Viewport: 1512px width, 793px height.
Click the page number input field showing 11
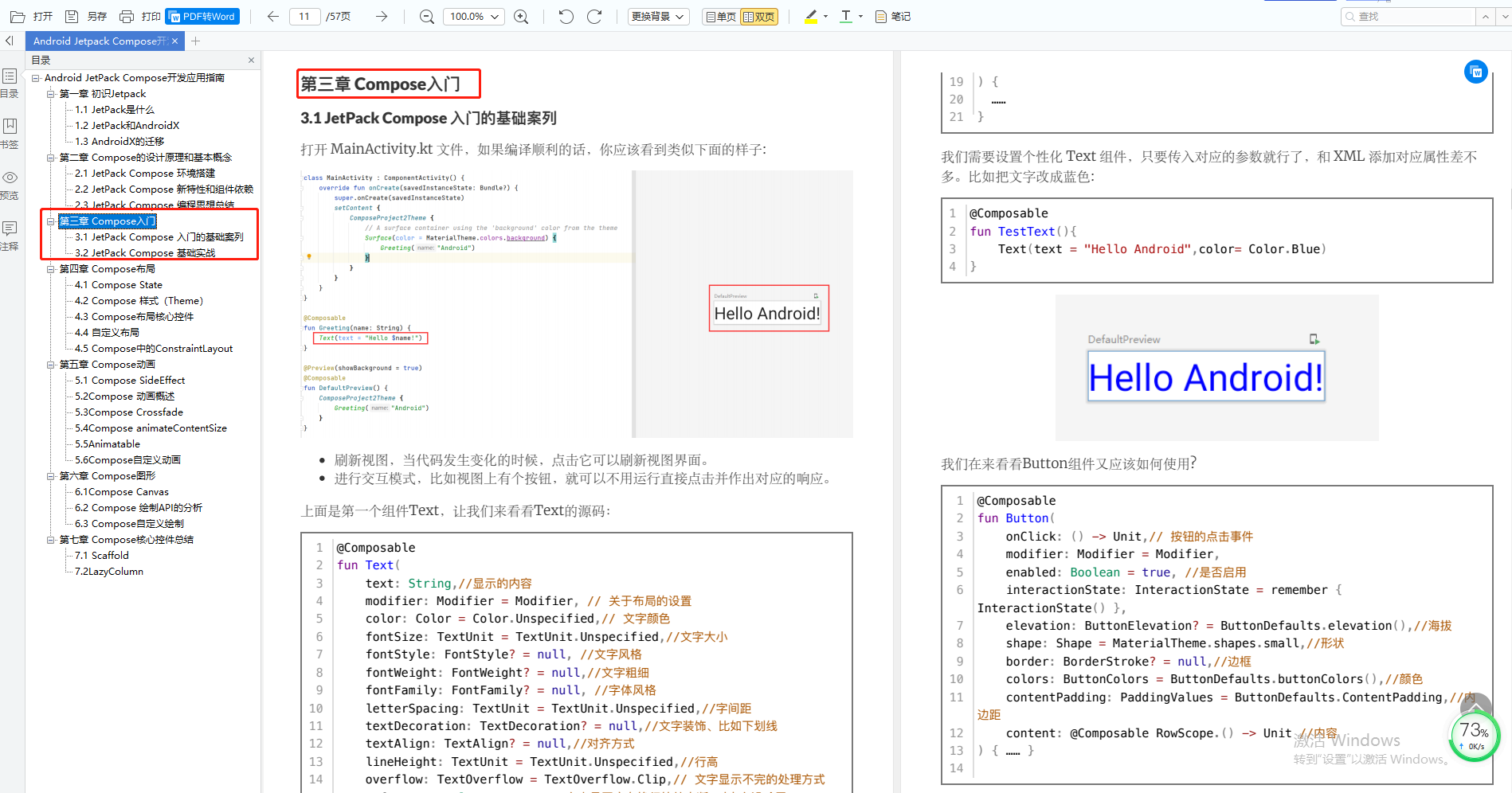pyautogui.click(x=304, y=16)
